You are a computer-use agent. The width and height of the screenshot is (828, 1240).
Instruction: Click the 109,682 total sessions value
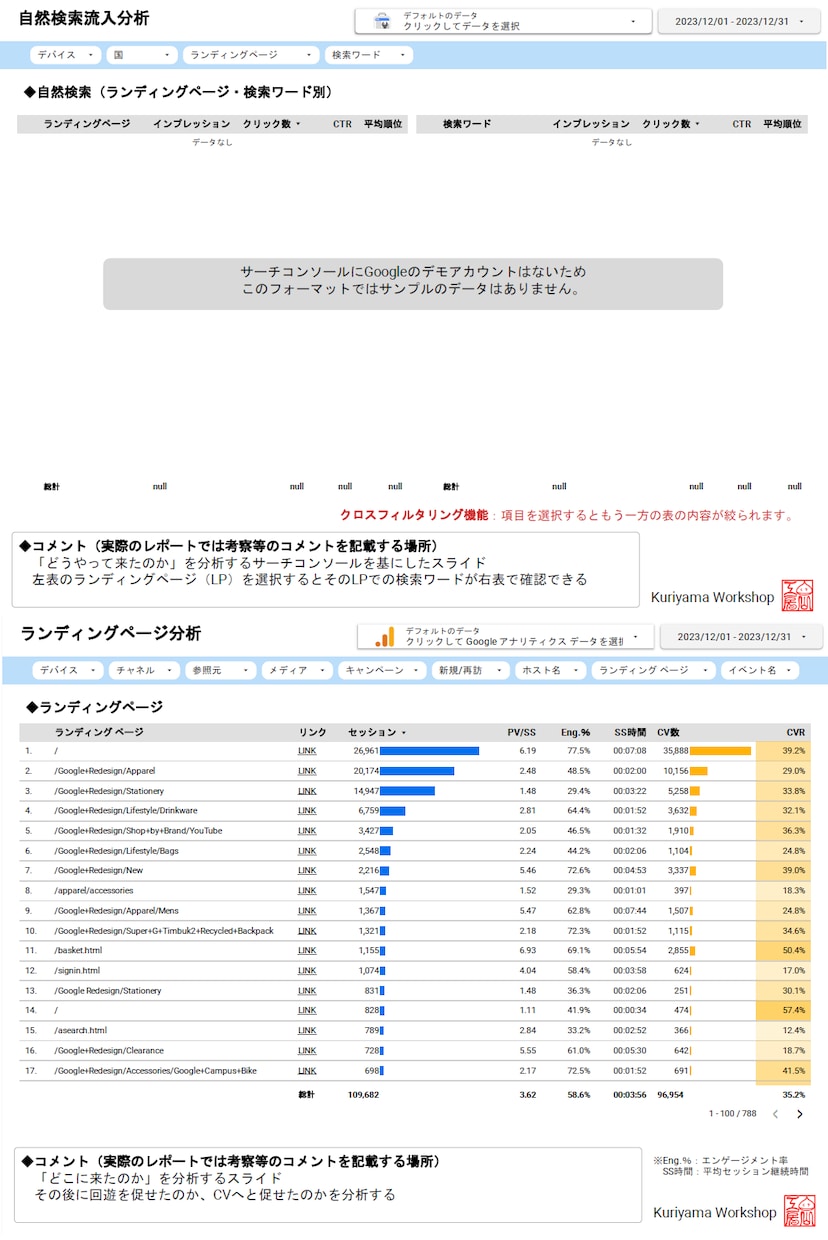(x=364, y=1095)
